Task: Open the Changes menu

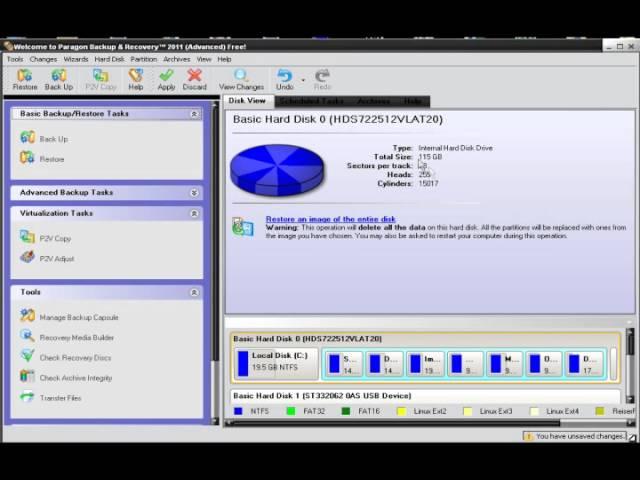Action: 43,59
